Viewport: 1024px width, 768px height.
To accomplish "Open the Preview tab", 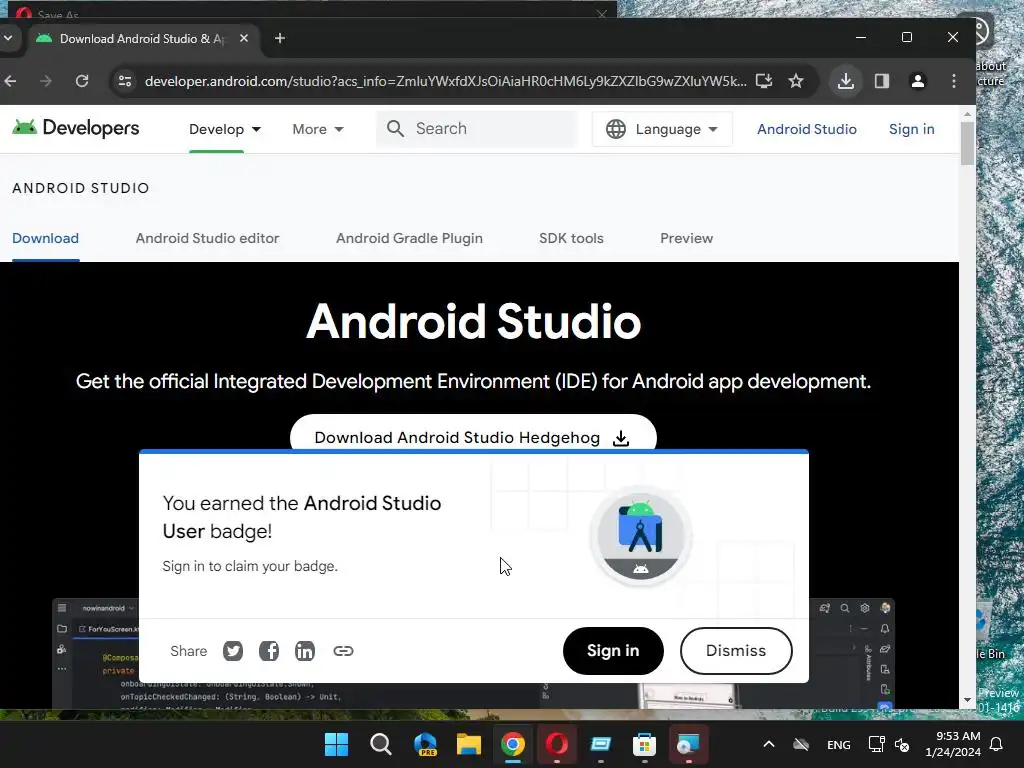I will [x=686, y=238].
